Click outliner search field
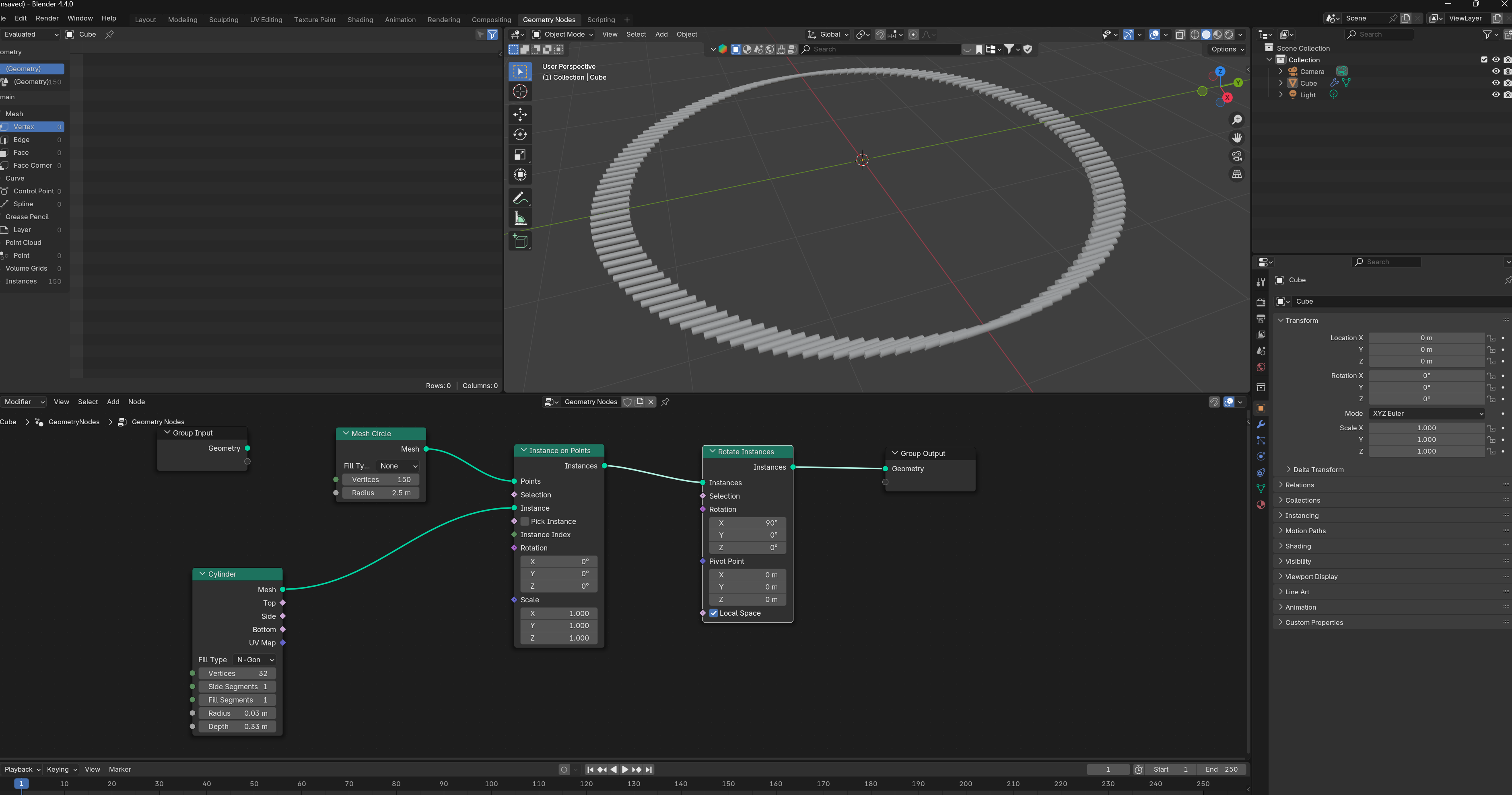Screen dimensions: 1512x795 point(1379,35)
